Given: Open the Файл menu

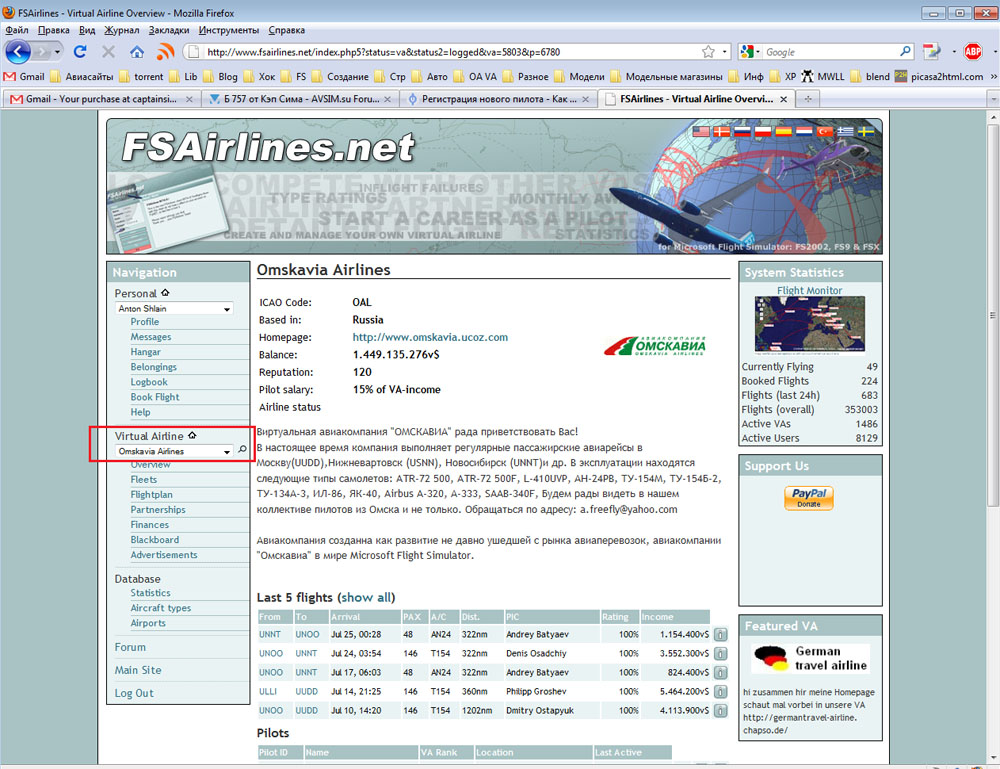Looking at the screenshot, I should (x=17, y=30).
